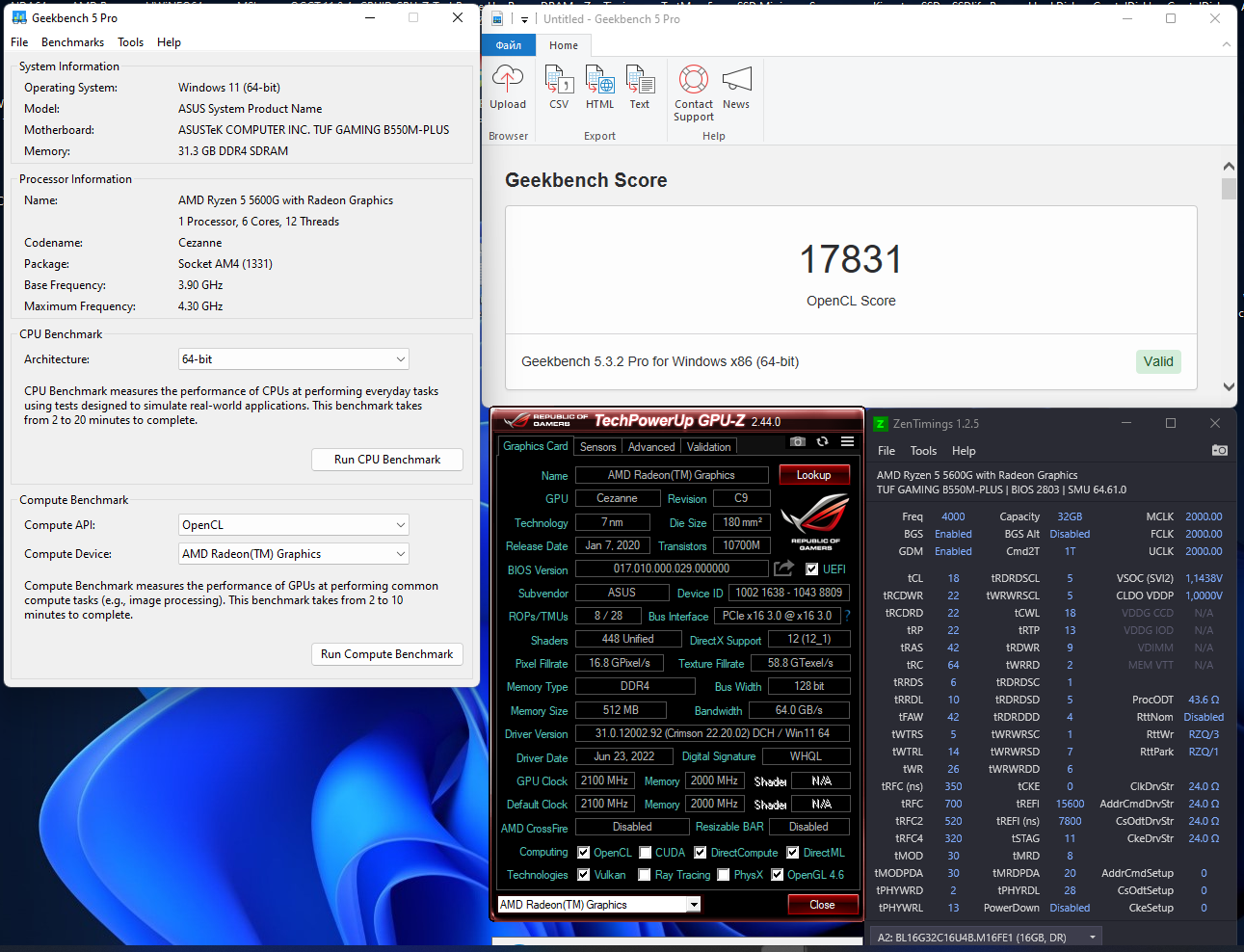Click the Bus Interface question mark icon
This screenshot has height=952, width=1244.
click(x=848, y=616)
